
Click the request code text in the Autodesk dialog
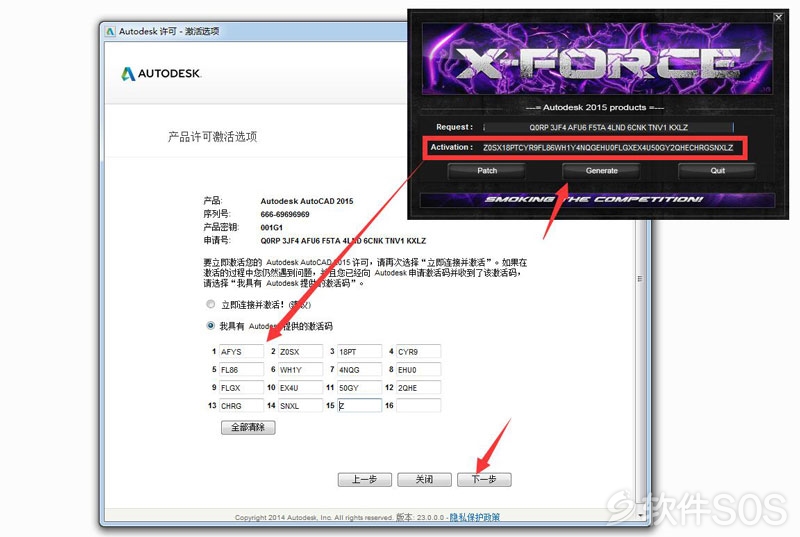pos(343,241)
